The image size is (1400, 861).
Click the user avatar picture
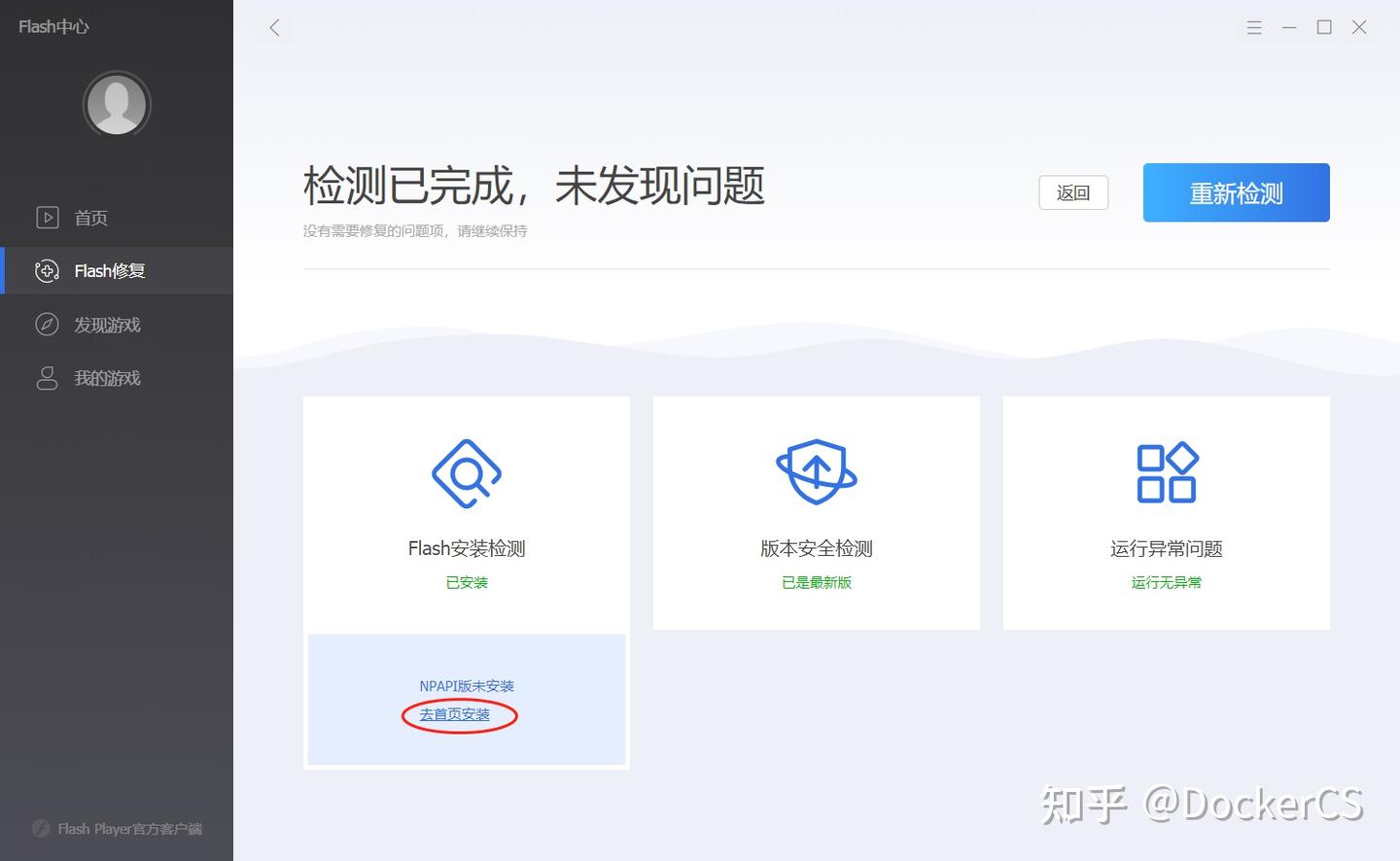pyautogui.click(x=117, y=104)
